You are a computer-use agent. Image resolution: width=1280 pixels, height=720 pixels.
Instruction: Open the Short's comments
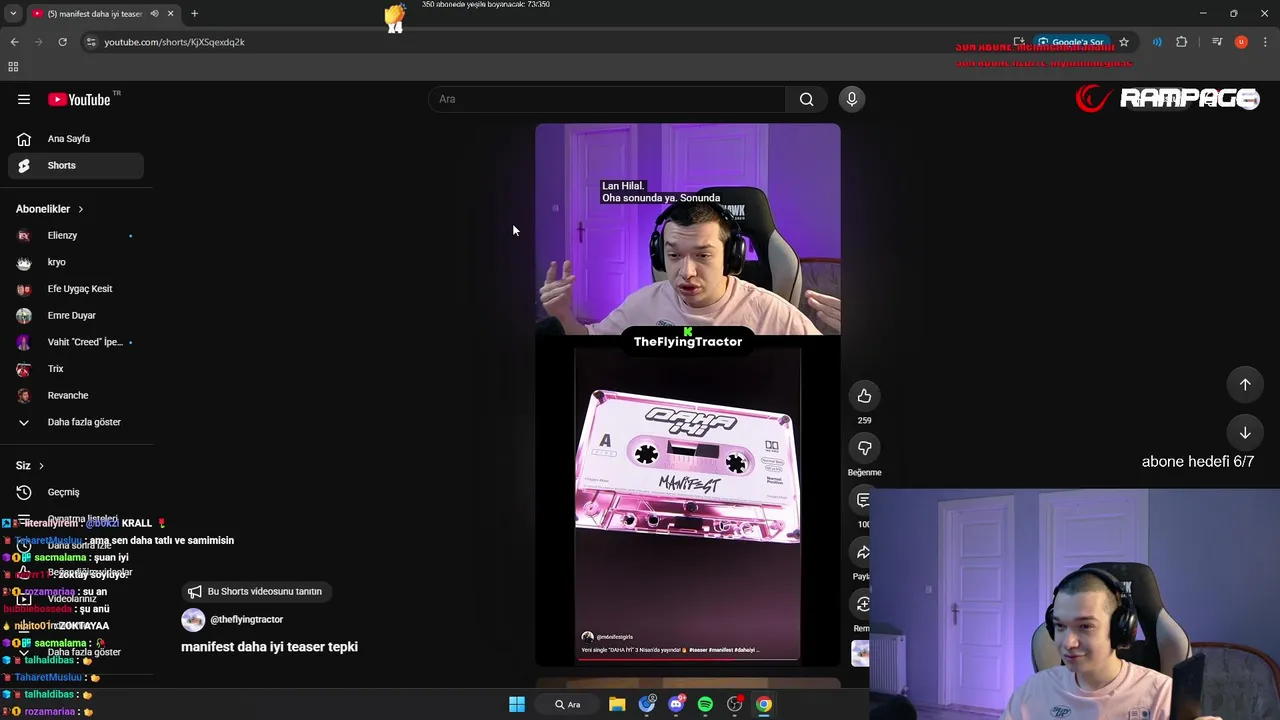864,500
